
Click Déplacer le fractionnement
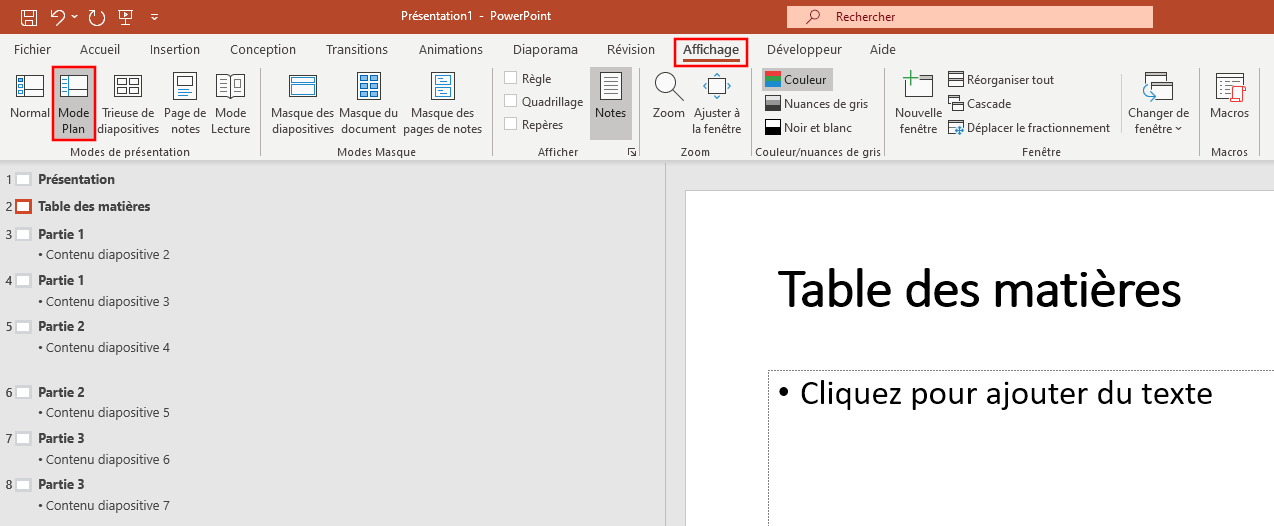pyautogui.click(x=1029, y=128)
